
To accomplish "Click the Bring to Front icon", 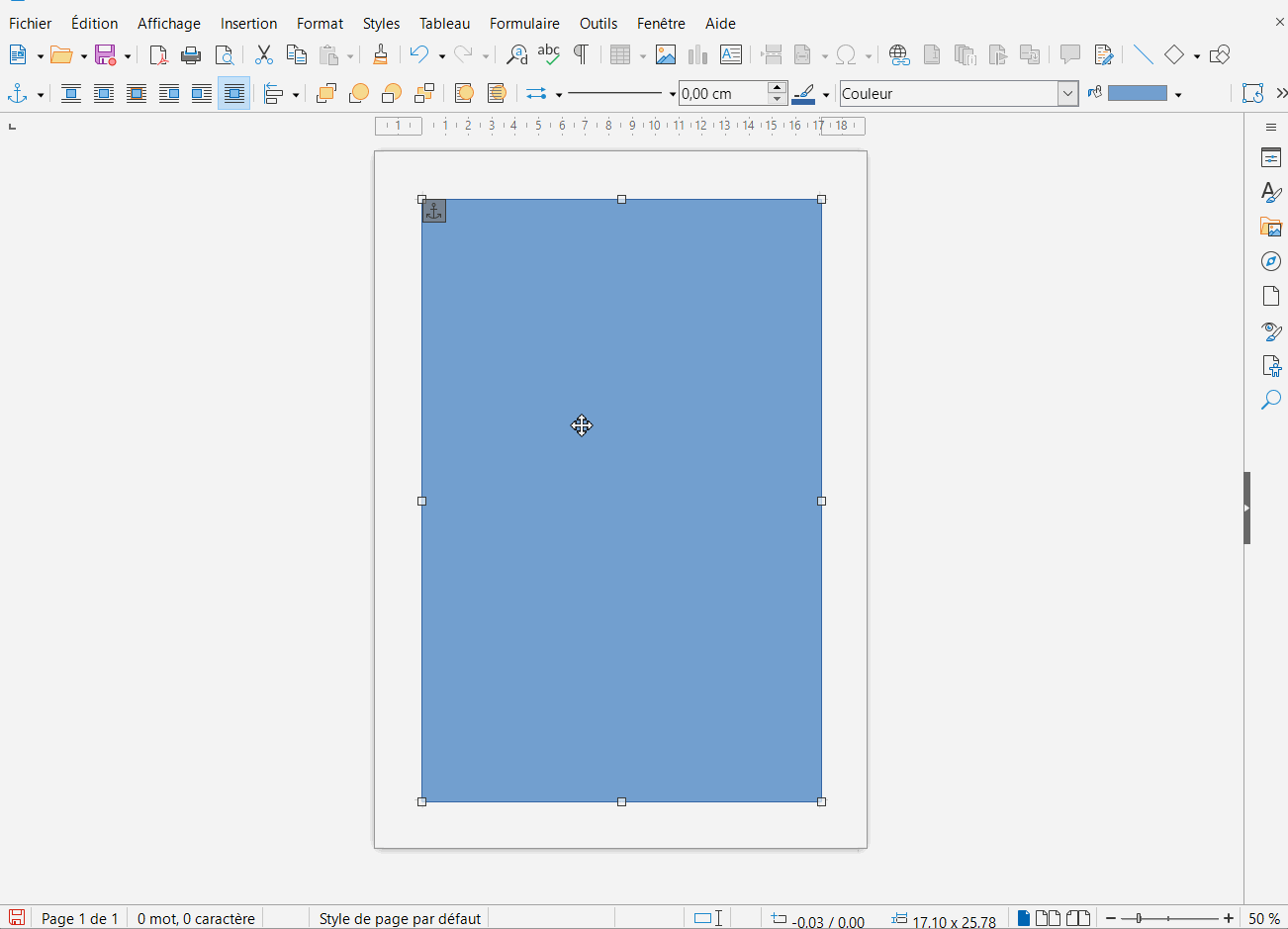I will coord(326,94).
